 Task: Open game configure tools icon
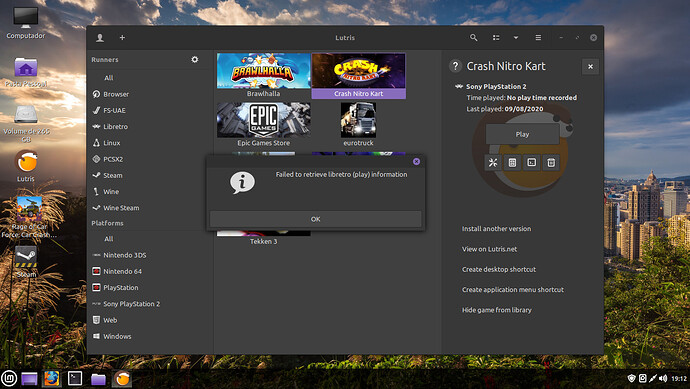[493, 163]
